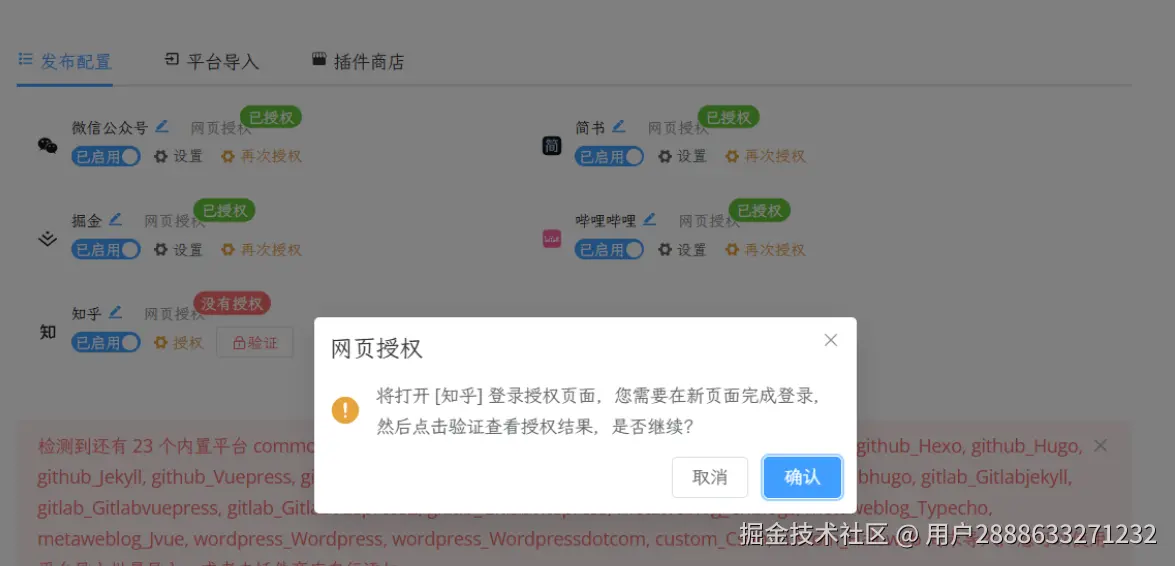Confirm the dialog with 确认 button

click(x=803, y=478)
